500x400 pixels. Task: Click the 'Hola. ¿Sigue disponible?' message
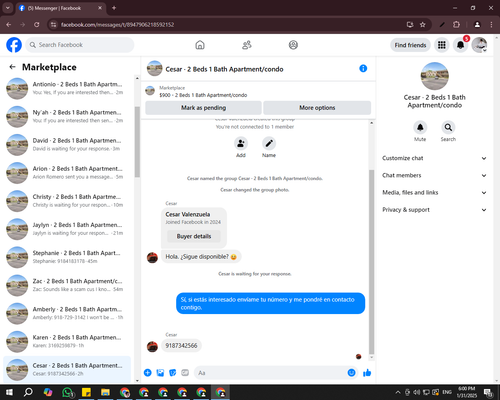click(201, 257)
